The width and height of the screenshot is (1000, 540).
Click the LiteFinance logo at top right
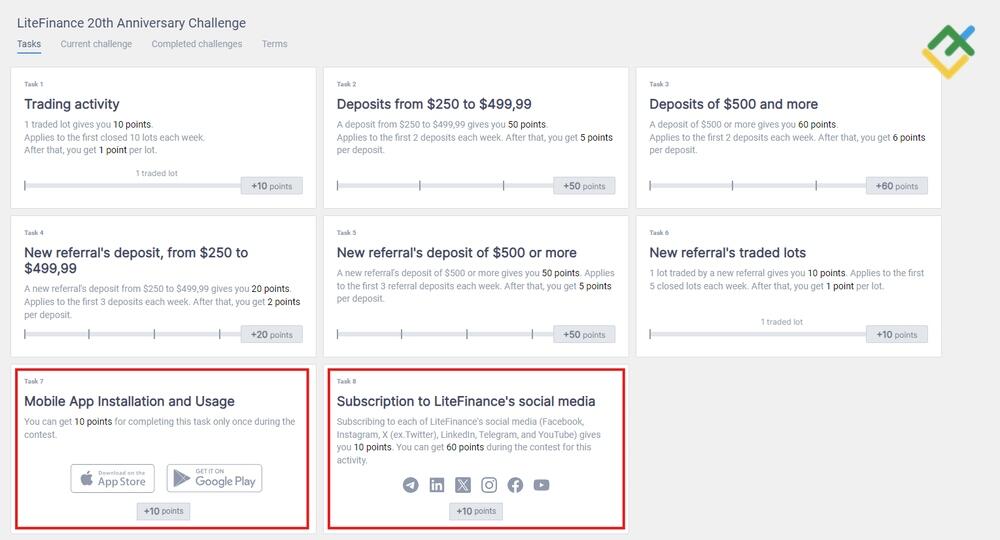[946, 51]
